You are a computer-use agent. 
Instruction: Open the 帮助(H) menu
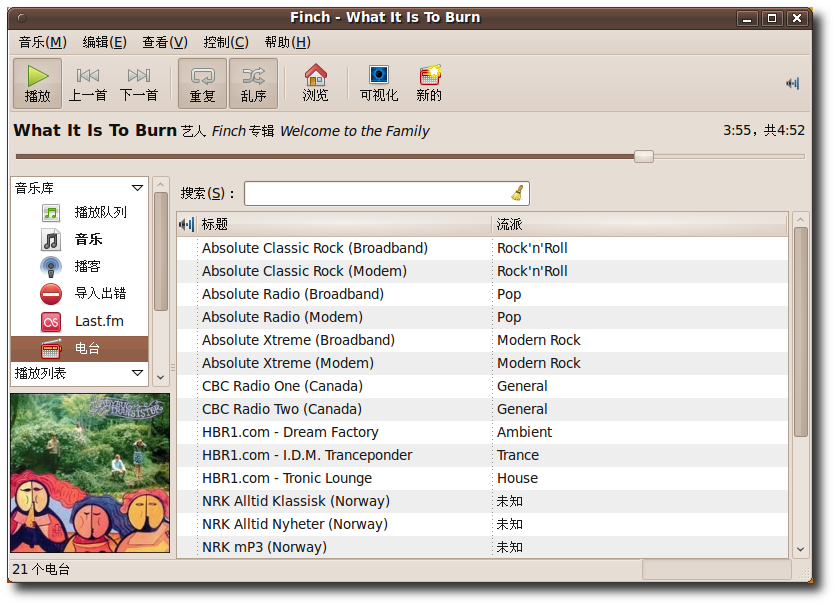click(x=288, y=42)
